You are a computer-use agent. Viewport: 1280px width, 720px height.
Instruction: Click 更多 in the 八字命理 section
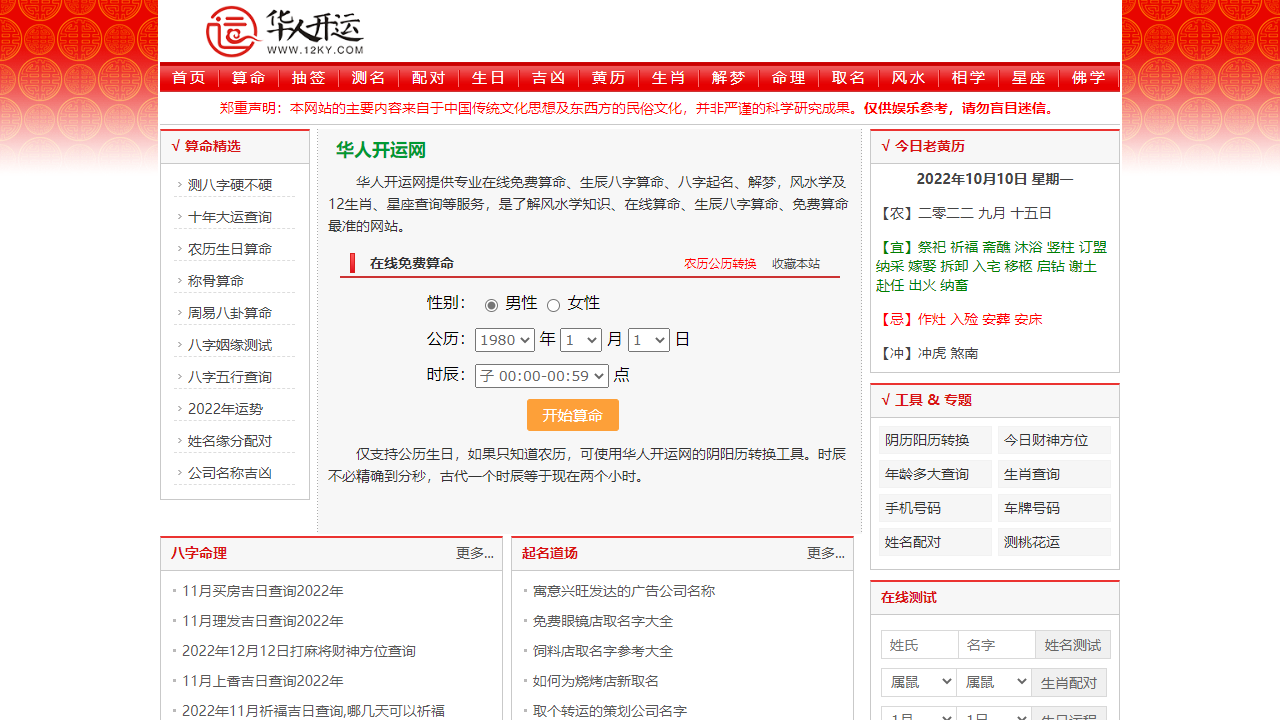point(475,553)
